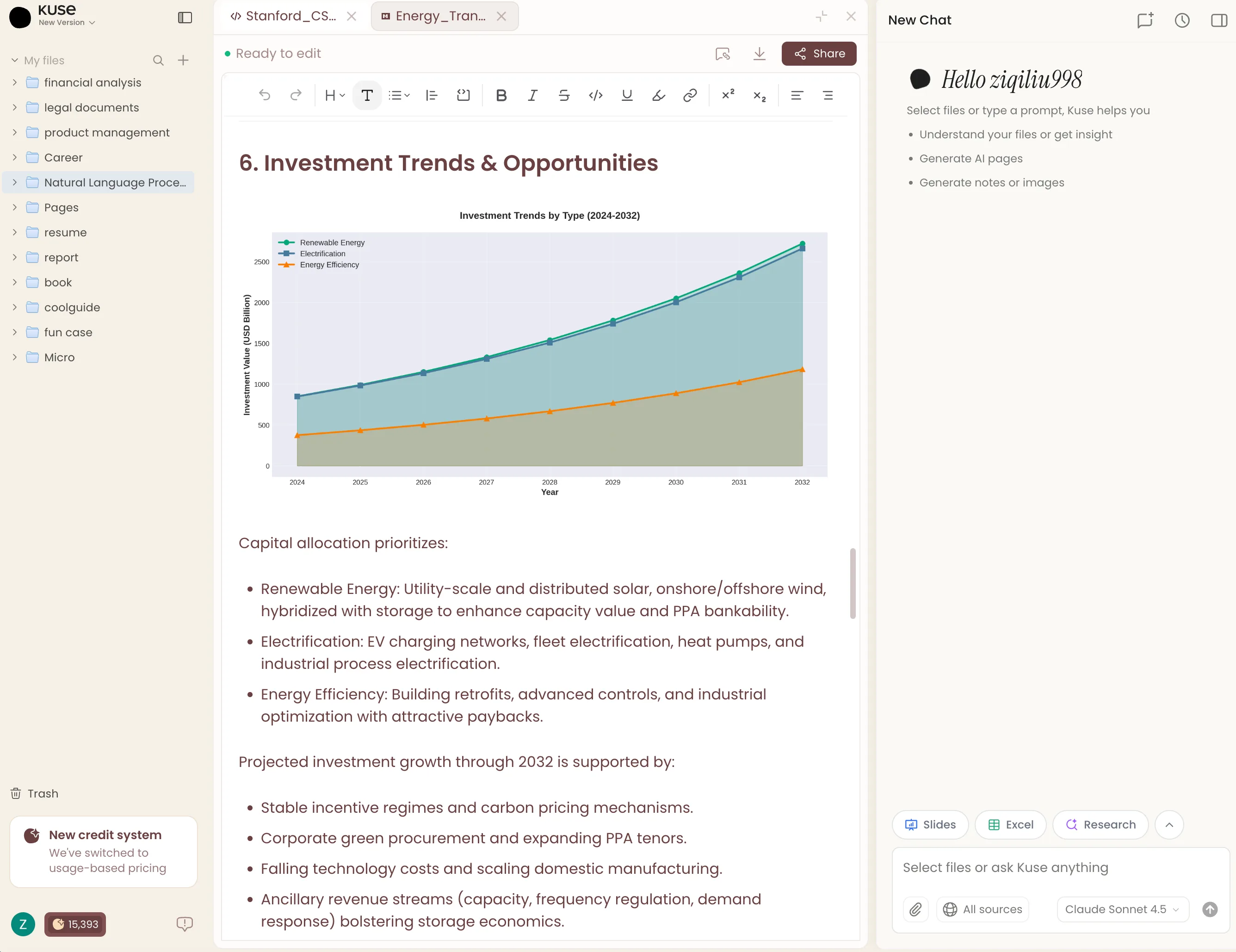Open the New credit system notice

(104, 851)
